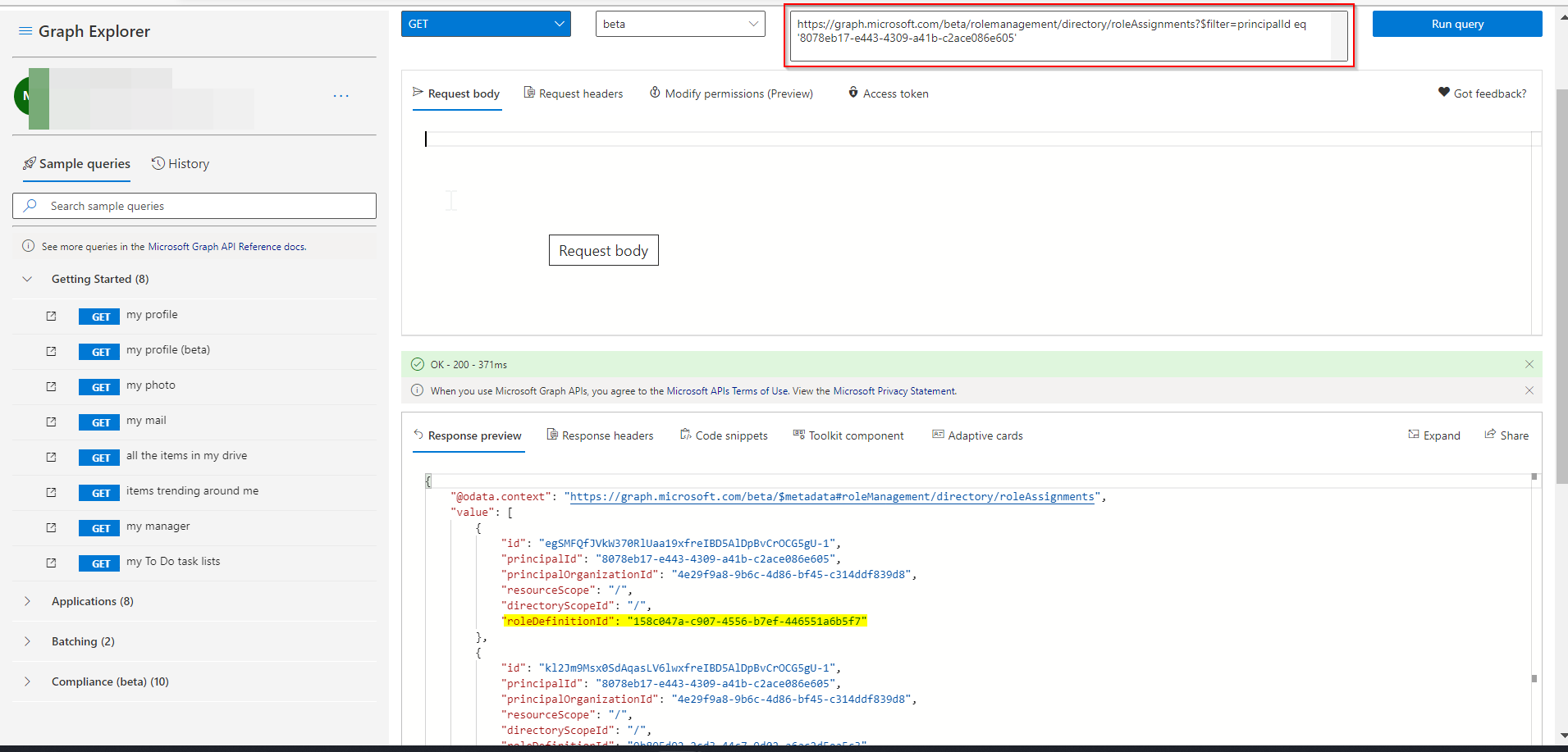This screenshot has width=1568, height=752.
Task: Click the Share icon in response panel
Action: tap(1490, 435)
